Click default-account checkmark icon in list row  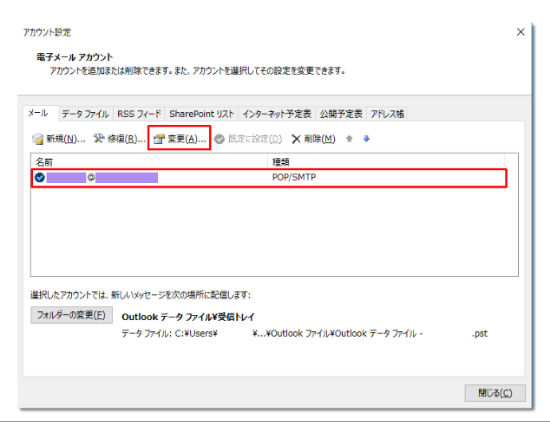[x=40, y=177]
